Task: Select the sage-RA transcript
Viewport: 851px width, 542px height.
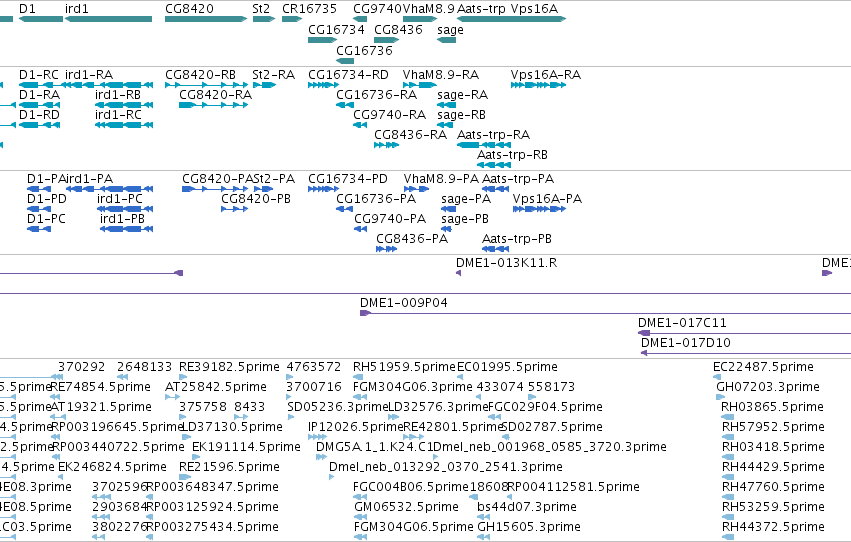Action: [x=446, y=105]
